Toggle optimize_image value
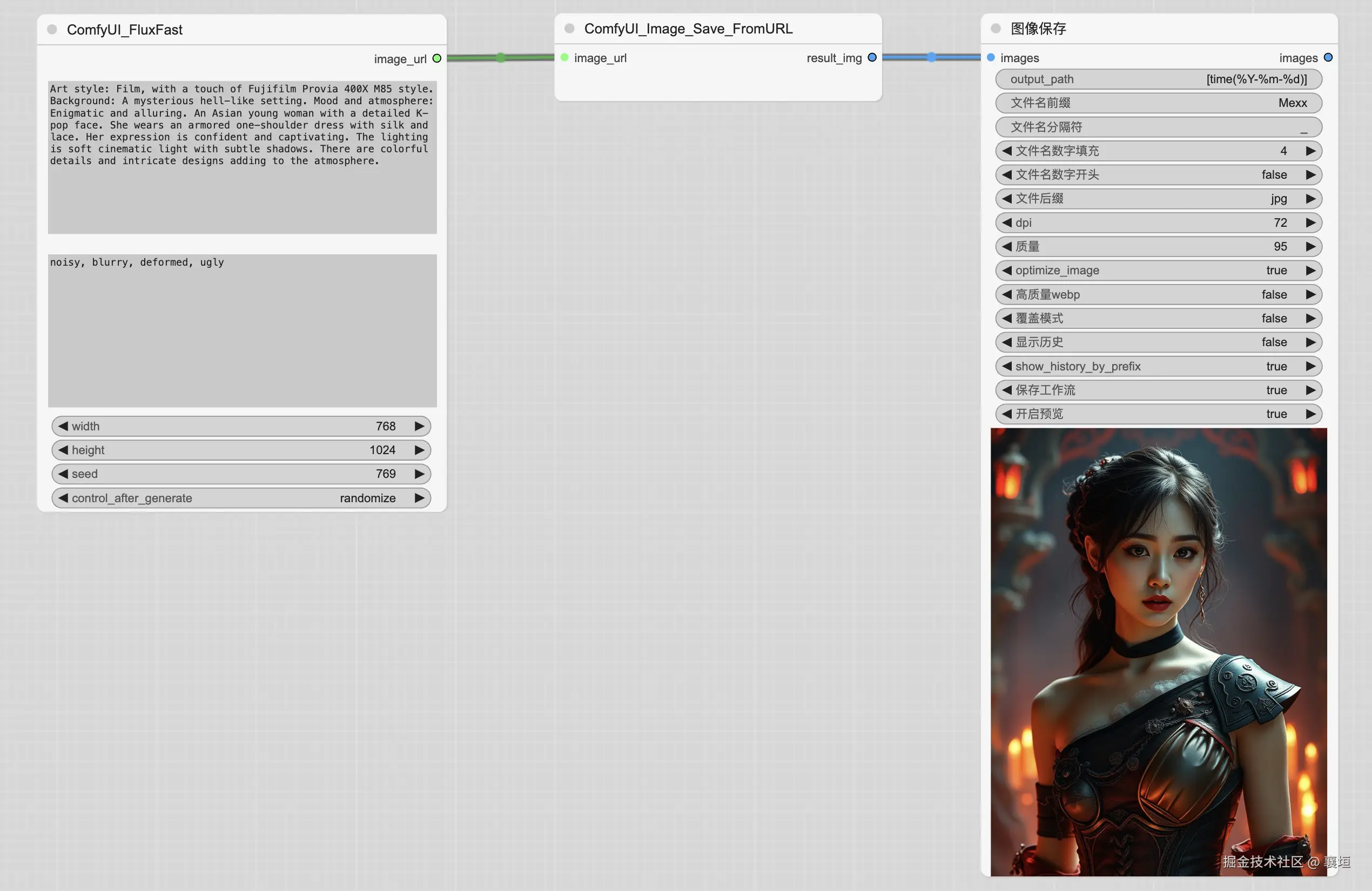Image resolution: width=1372 pixels, height=891 pixels. pos(1158,271)
